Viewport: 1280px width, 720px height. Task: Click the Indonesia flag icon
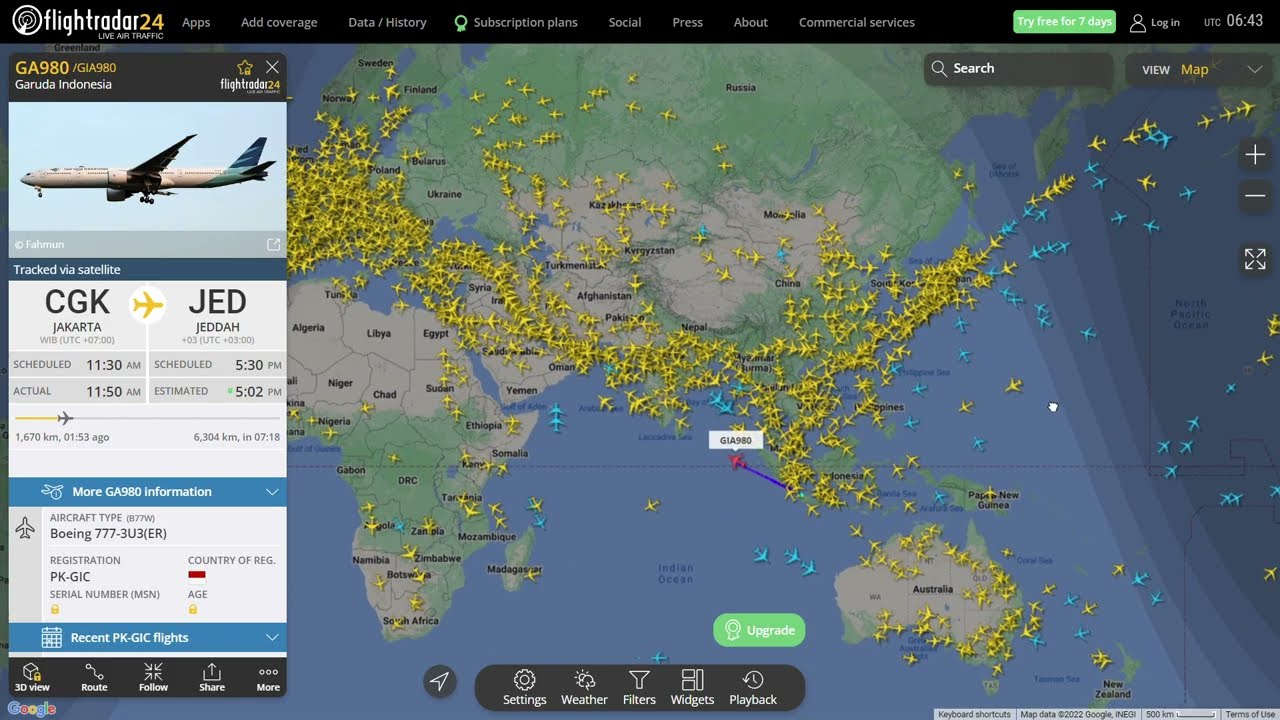coord(197,577)
